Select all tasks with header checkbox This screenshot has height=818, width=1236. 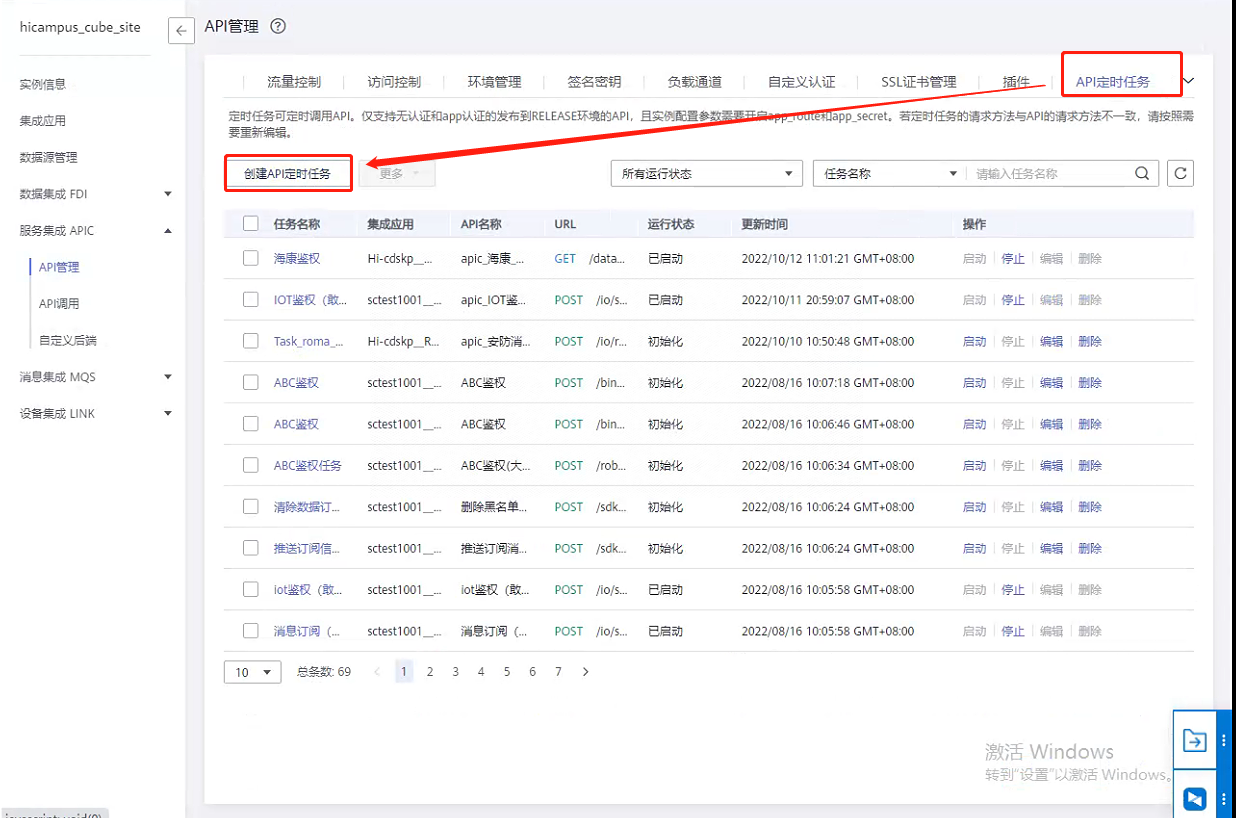[x=251, y=224]
